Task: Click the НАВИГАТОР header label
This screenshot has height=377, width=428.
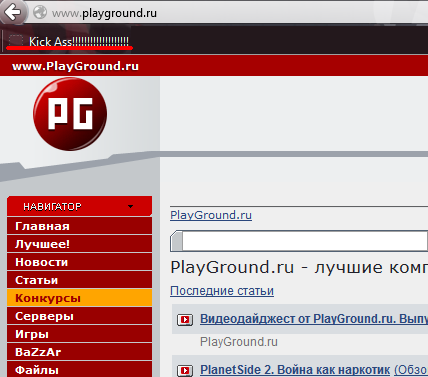Action: 52,207
